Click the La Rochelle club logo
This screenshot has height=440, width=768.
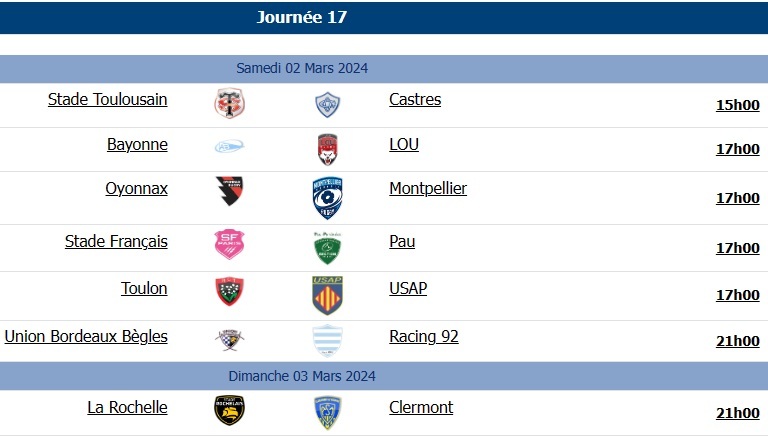(230, 410)
